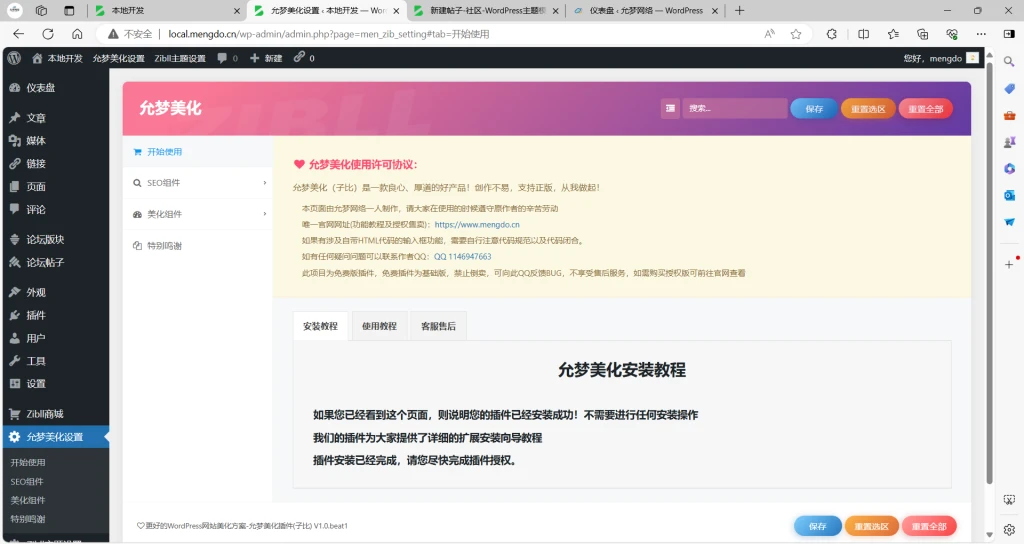Switch to 客服售后 tab
1024x544 pixels.
tap(438, 326)
